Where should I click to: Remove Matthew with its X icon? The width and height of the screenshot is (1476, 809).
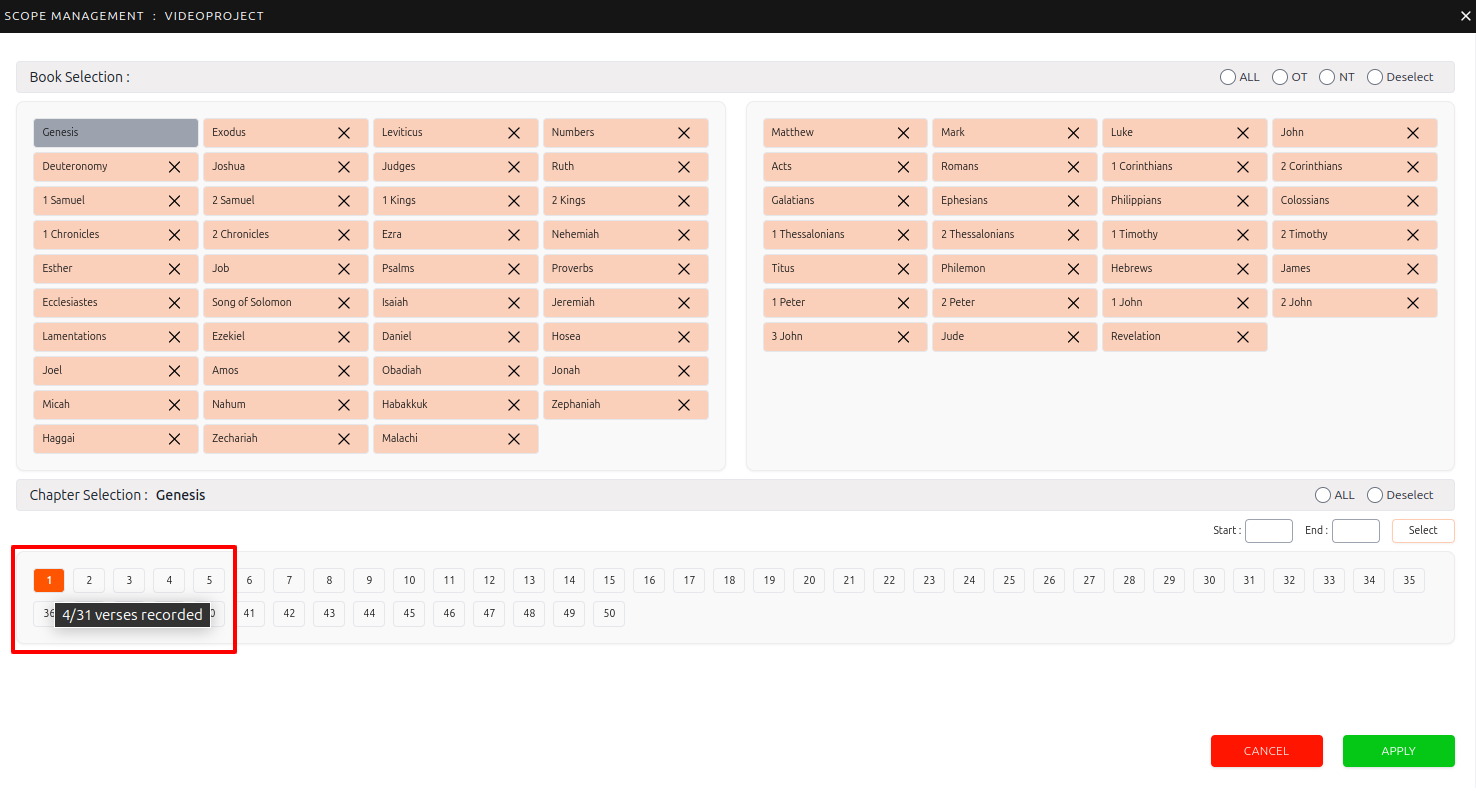(903, 133)
